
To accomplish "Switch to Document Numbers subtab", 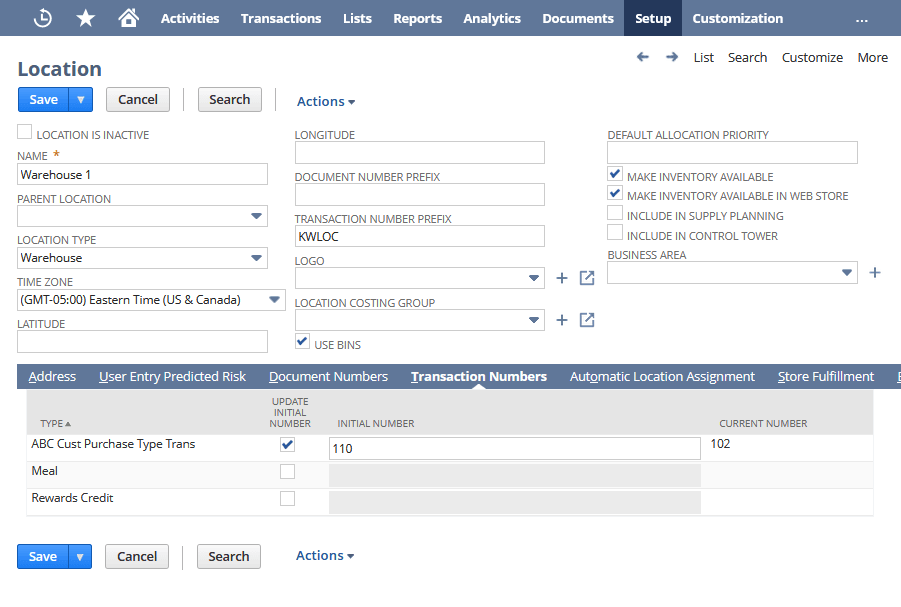I will click(x=328, y=377).
